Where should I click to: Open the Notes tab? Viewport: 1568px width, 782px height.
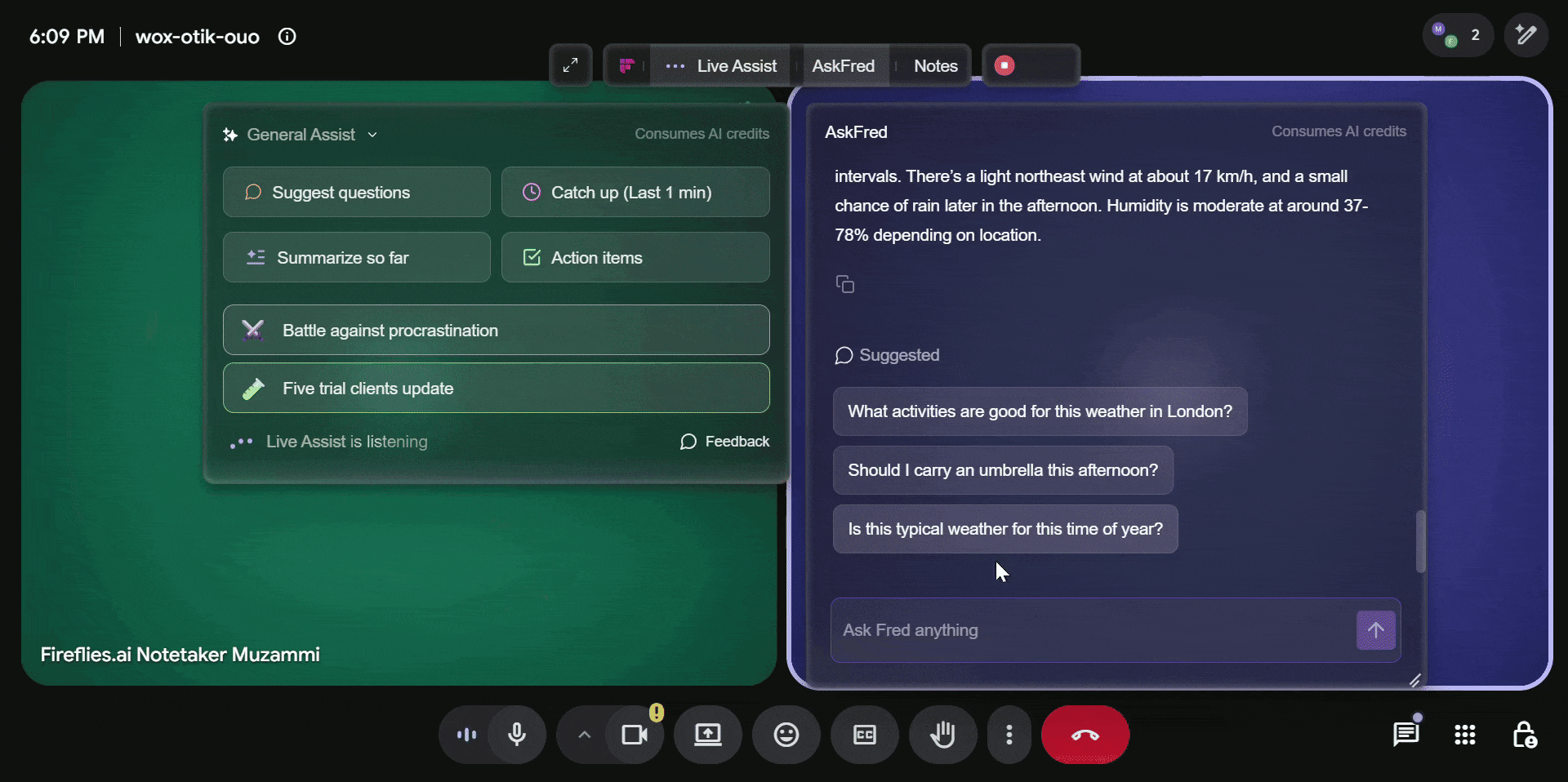[935, 66]
